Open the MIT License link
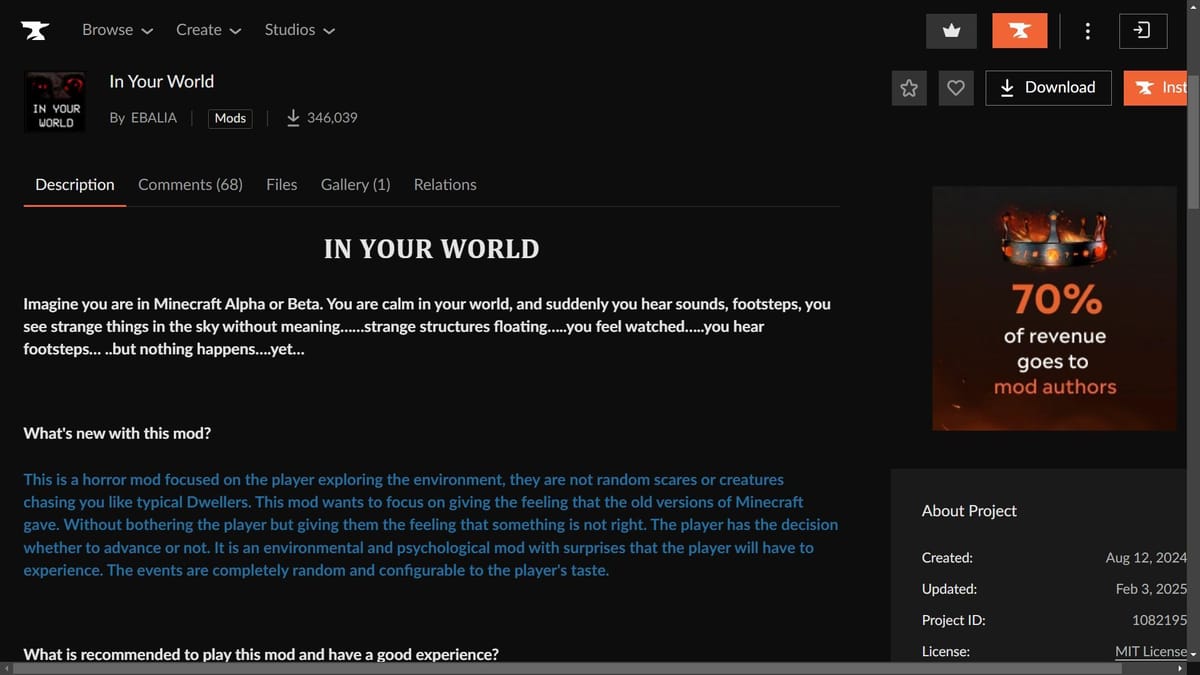This screenshot has height=675, width=1200. 1150,651
